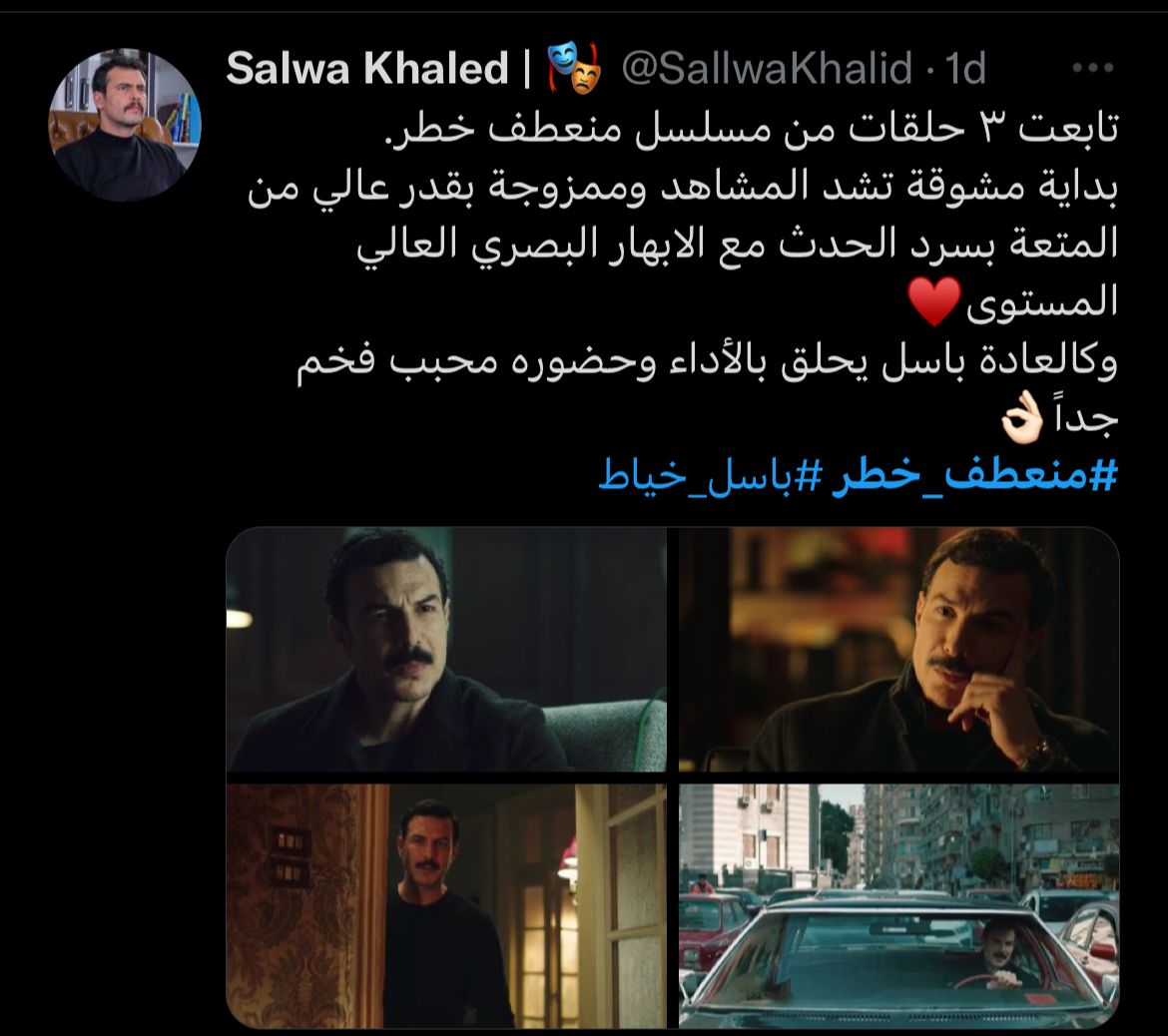The height and width of the screenshot is (1036, 1168).
Task: Click the tweet's first line mentioning ٣ حلقات
Action: pyautogui.click(x=752, y=128)
